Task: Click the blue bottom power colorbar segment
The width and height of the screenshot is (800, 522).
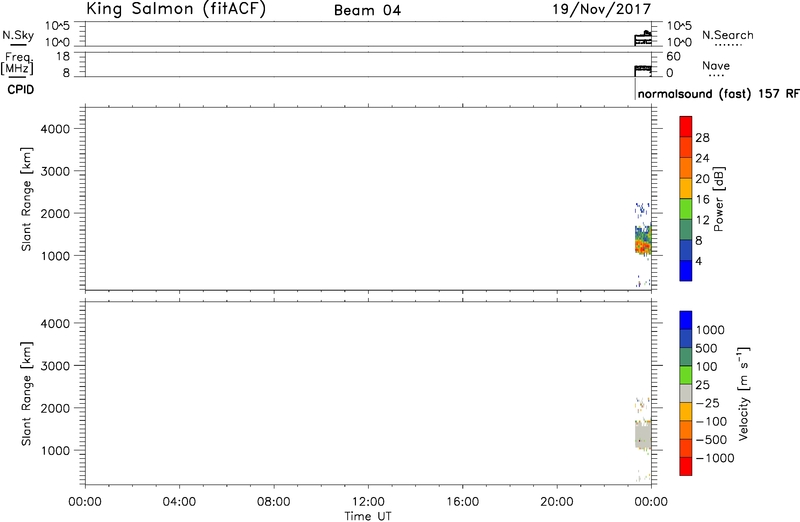Action: pyautogui.click(x=686, y=270)
